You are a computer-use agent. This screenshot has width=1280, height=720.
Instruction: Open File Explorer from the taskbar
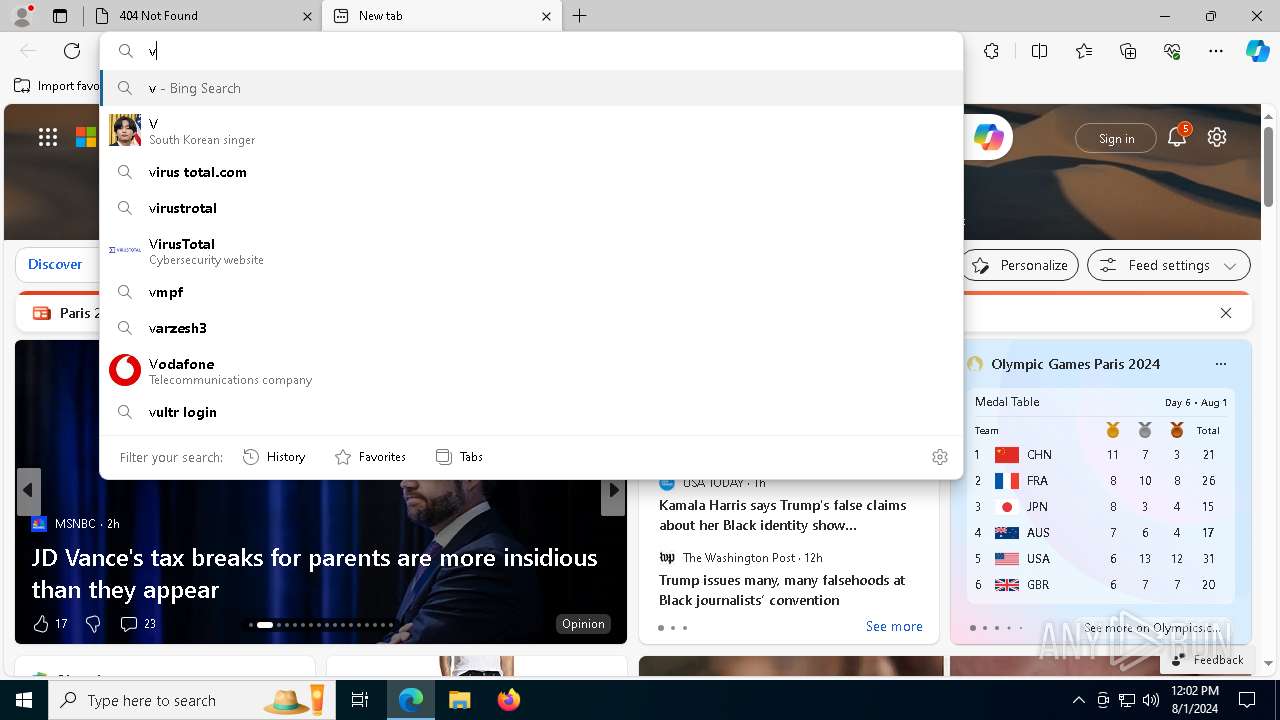click(x=459, y=700)
